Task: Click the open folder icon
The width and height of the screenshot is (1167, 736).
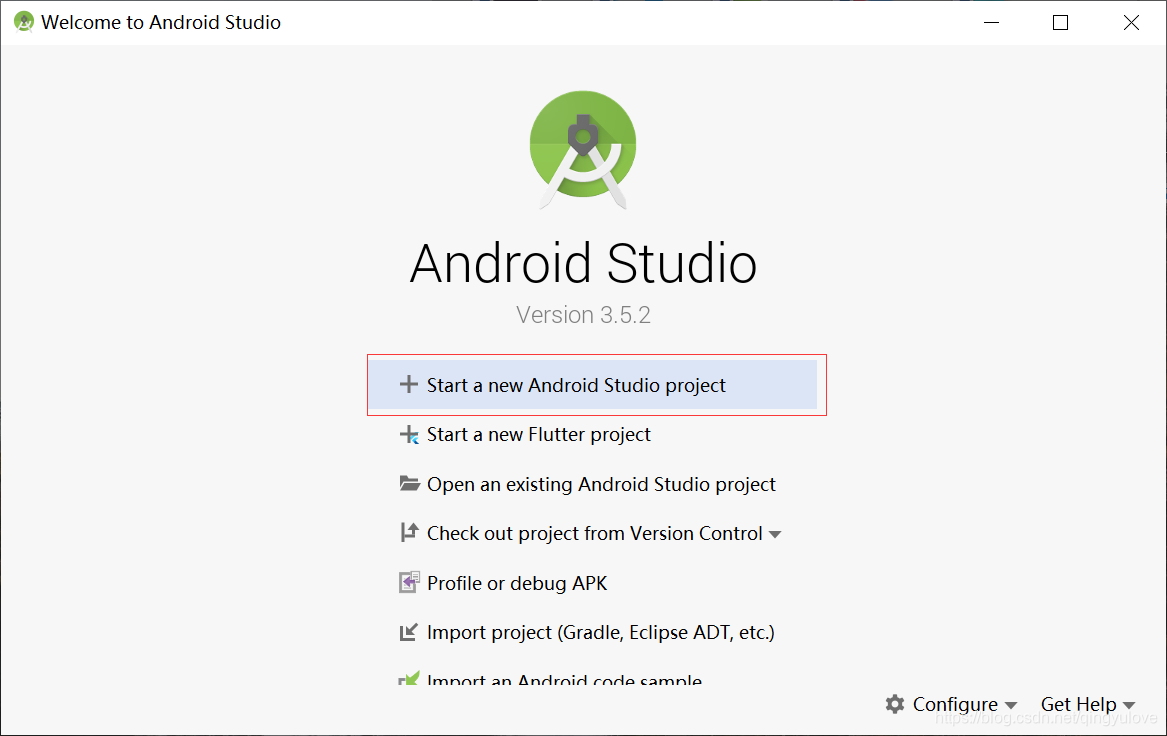Action: pyautogui.click(x=409, y=484)
